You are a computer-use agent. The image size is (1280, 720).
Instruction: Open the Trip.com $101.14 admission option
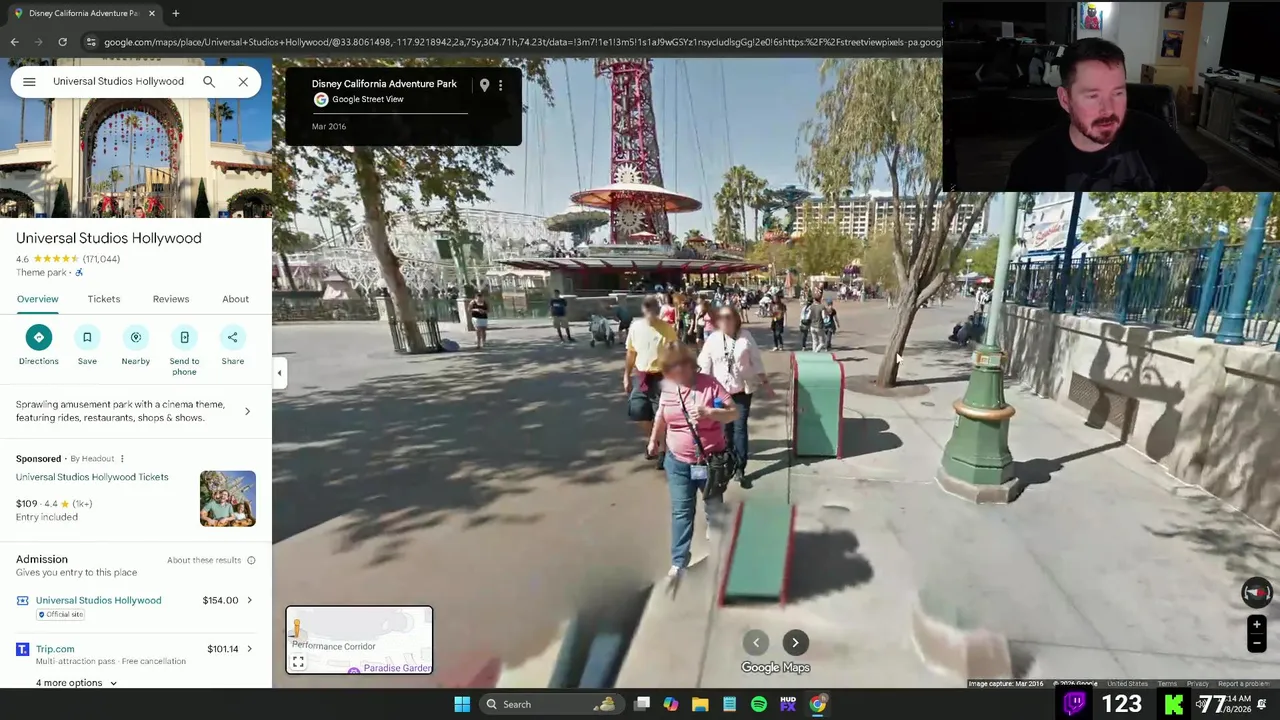tap(135, 654)
